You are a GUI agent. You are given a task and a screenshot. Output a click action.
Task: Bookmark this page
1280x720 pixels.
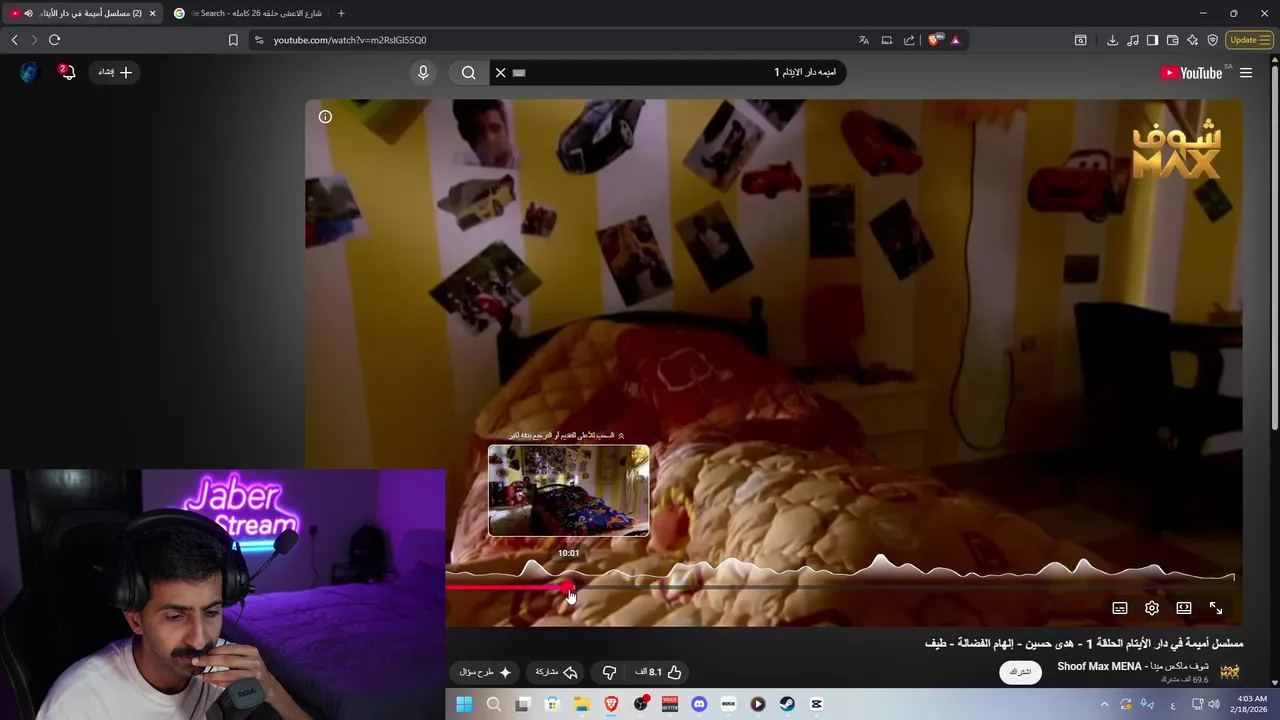pyautogui.click(x=233, y=40)
